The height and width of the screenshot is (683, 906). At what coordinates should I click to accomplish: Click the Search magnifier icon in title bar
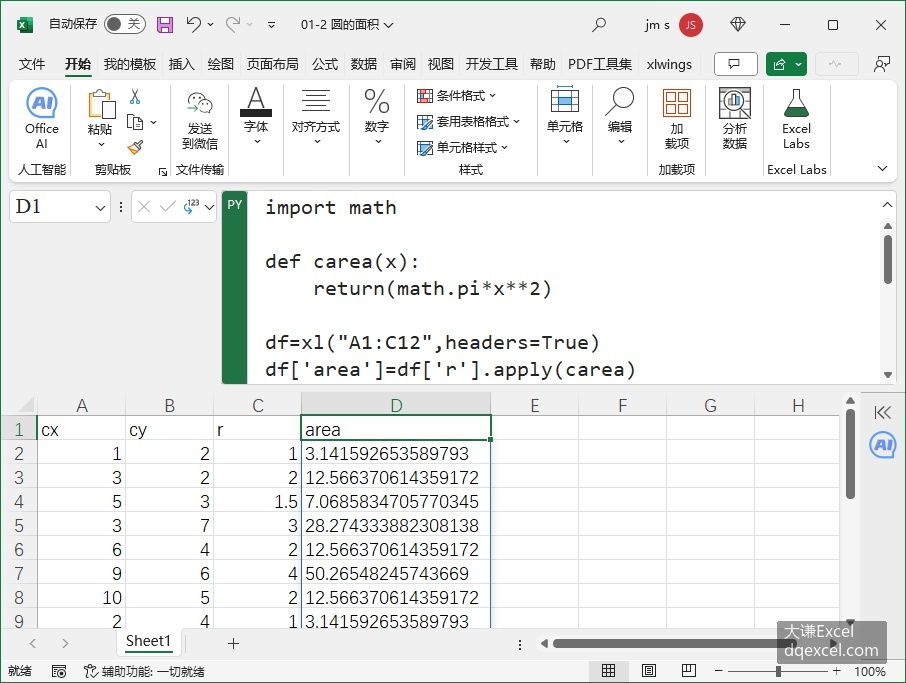pyautogui.click(x=599, y=24)
